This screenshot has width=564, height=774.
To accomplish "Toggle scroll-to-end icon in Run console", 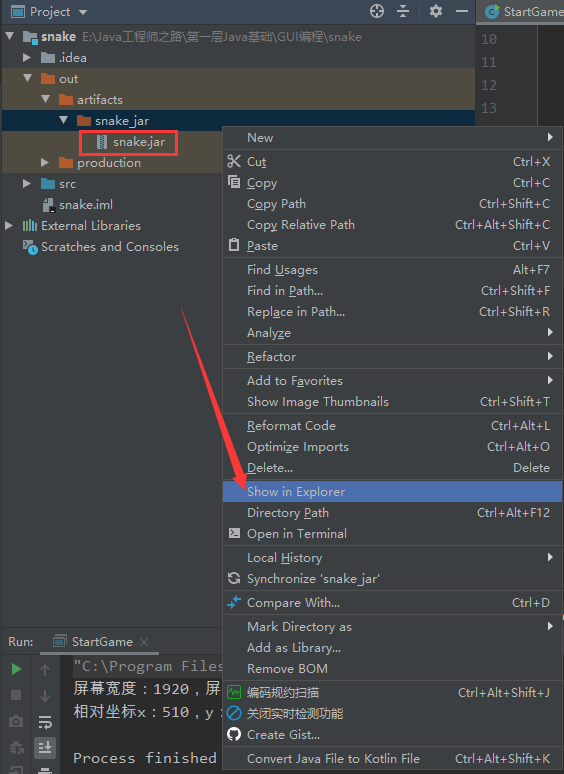I will 45,747.
